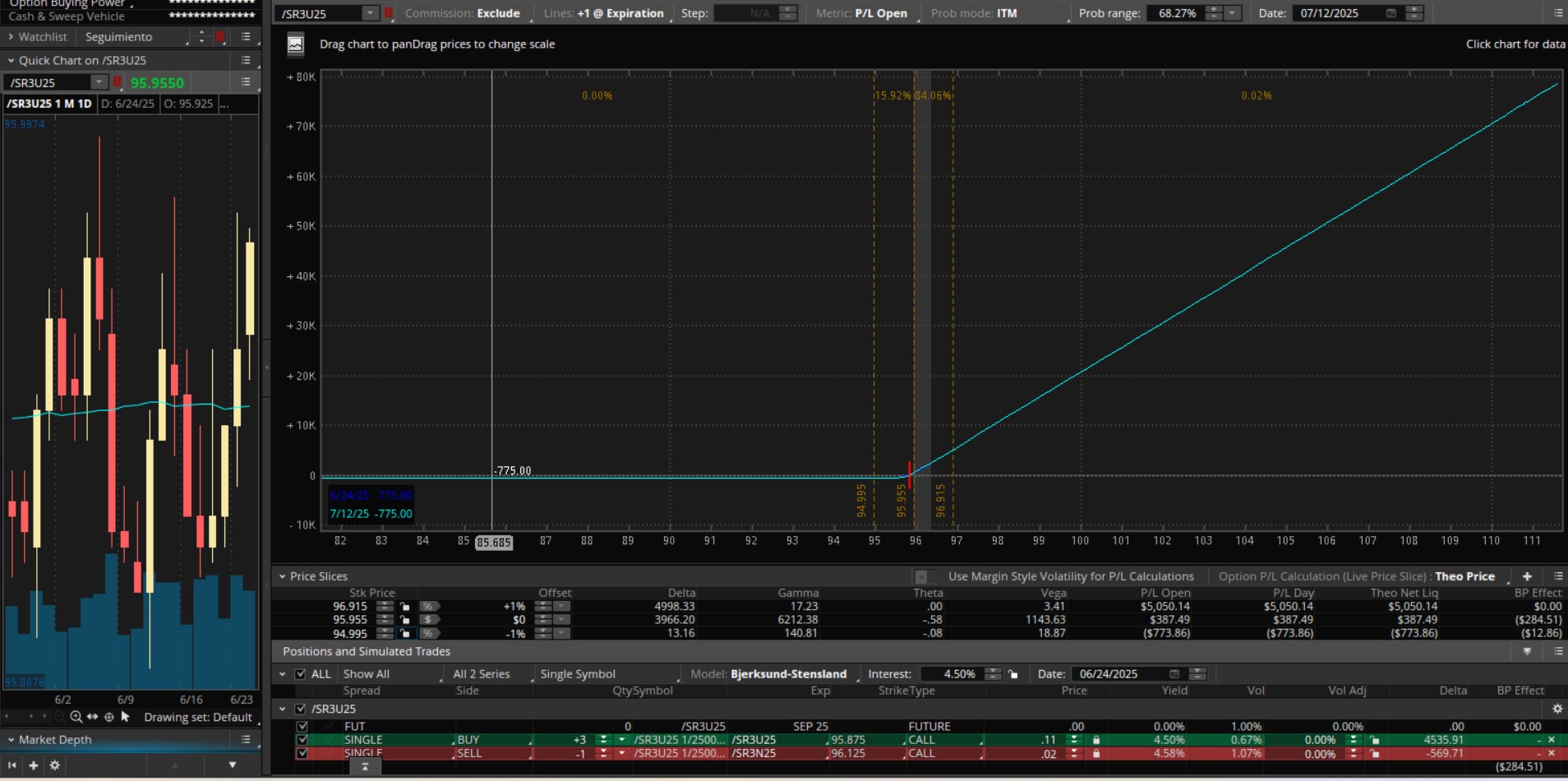Open the Quick Chart symbol dropdown arrow
Image resolution: width=1568 pixels, height=781 pixels.
pyautogui.click(x=99, y=82)
